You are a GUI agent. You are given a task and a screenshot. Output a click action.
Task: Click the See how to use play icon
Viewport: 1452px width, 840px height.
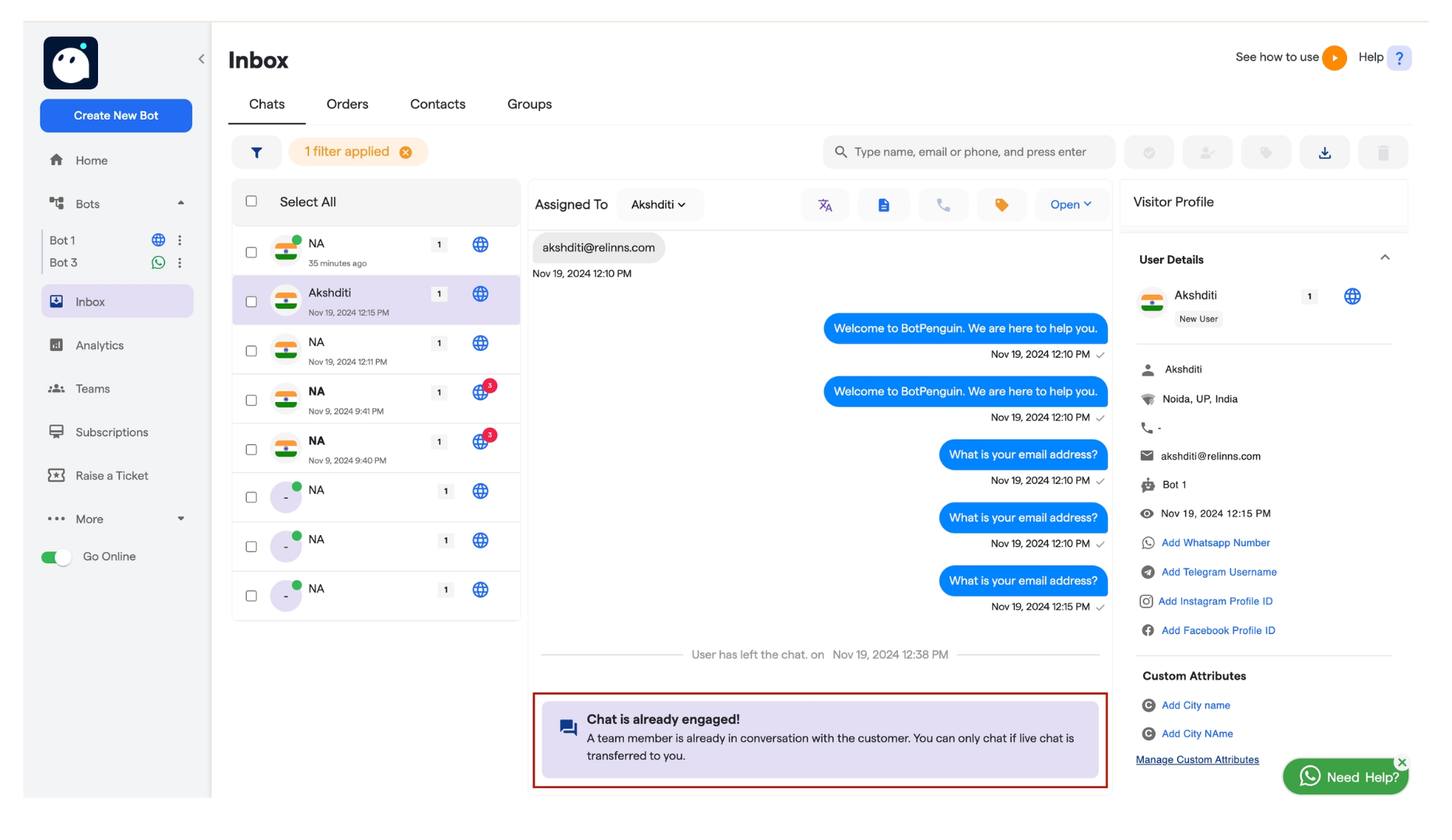pyautogui.click(x=1335, y=58)
